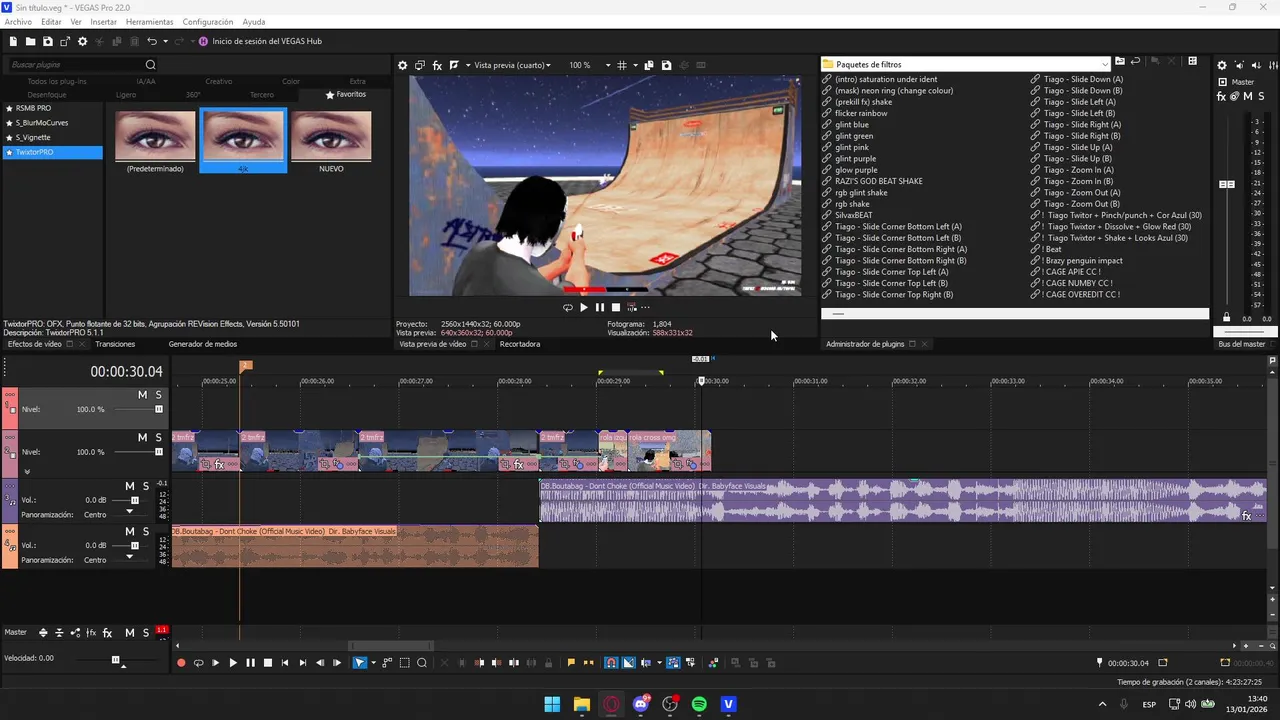This screenshot has width=1280, height=720.
Task: Open Configuración menu
Action: click(208, 21)
